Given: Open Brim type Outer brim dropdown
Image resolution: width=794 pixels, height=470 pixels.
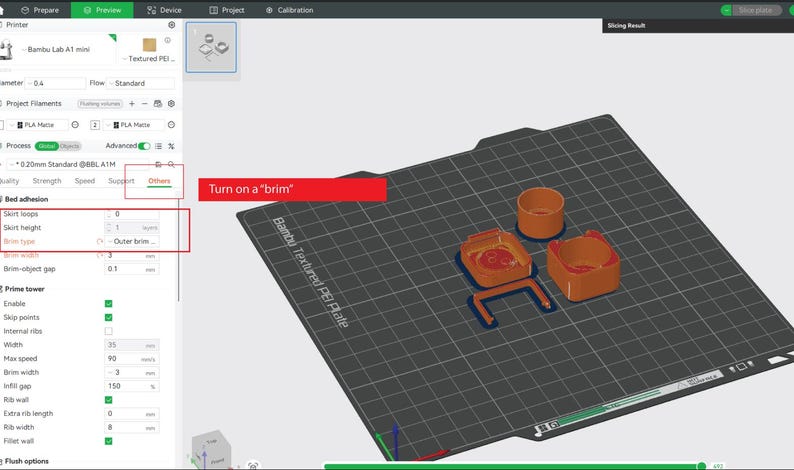Looking at the screenshot, I should tap(132, 242).
